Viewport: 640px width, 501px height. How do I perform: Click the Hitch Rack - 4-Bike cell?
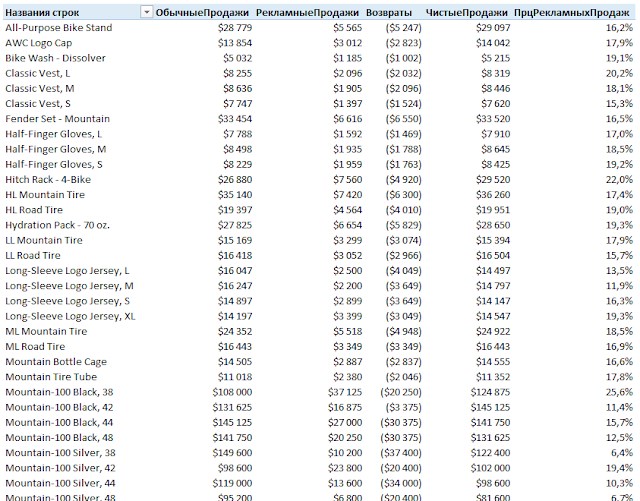48,179
